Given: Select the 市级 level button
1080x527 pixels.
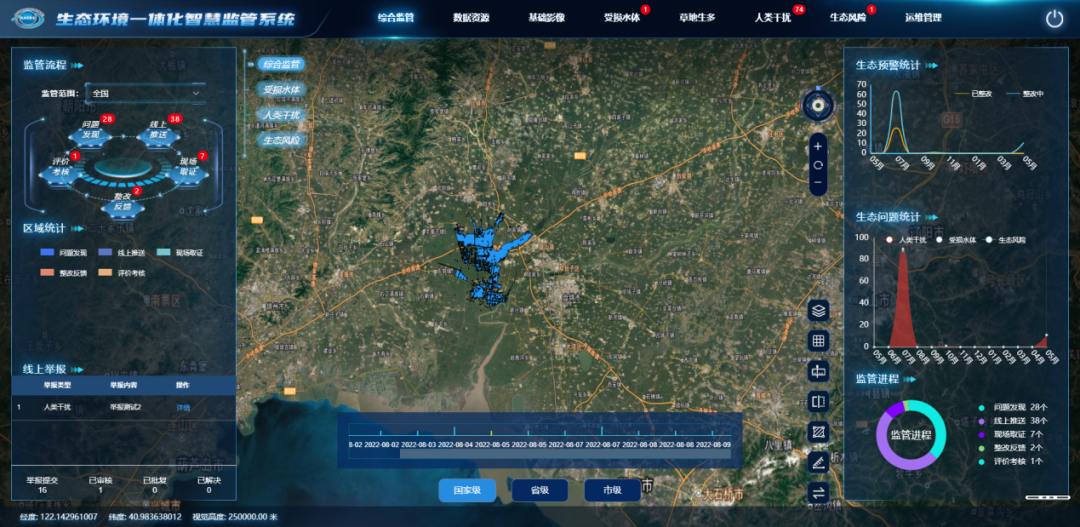Looking at the screenshot, I should pyautogui.click(x=612, y=490).
